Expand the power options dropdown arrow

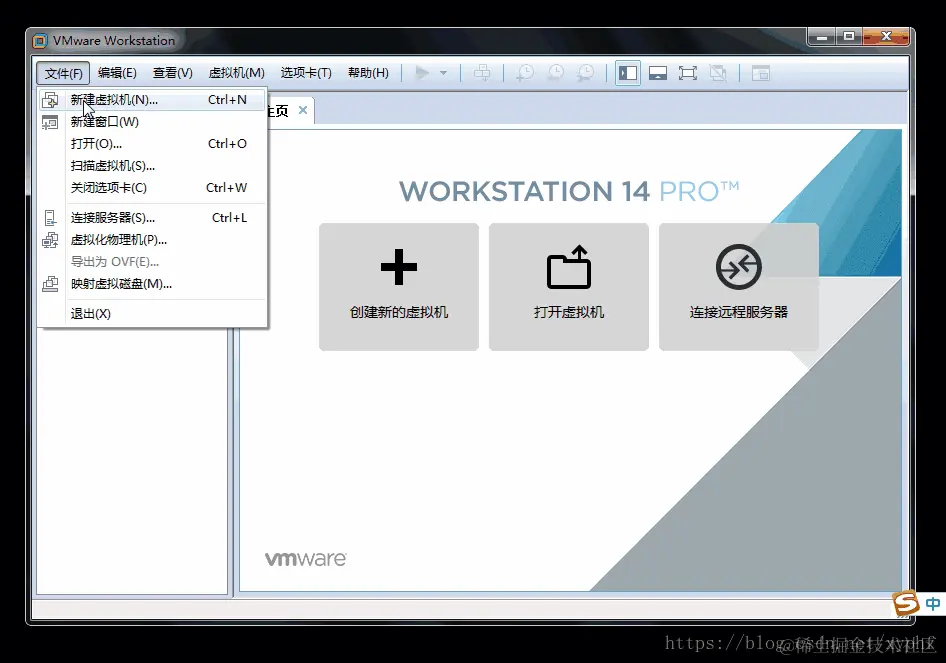pyautogui.click(x=443, y=73)
